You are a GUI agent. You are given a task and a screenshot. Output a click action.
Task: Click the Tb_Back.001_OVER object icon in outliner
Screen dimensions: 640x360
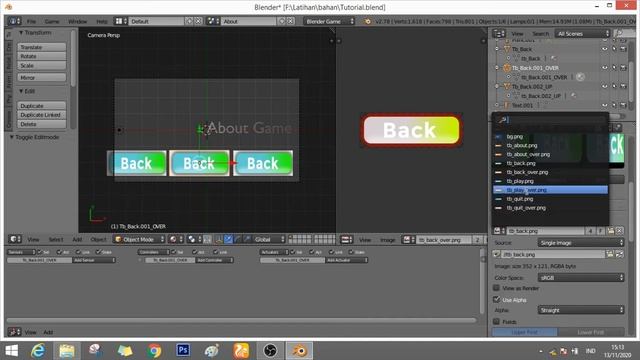coord(507,68)
